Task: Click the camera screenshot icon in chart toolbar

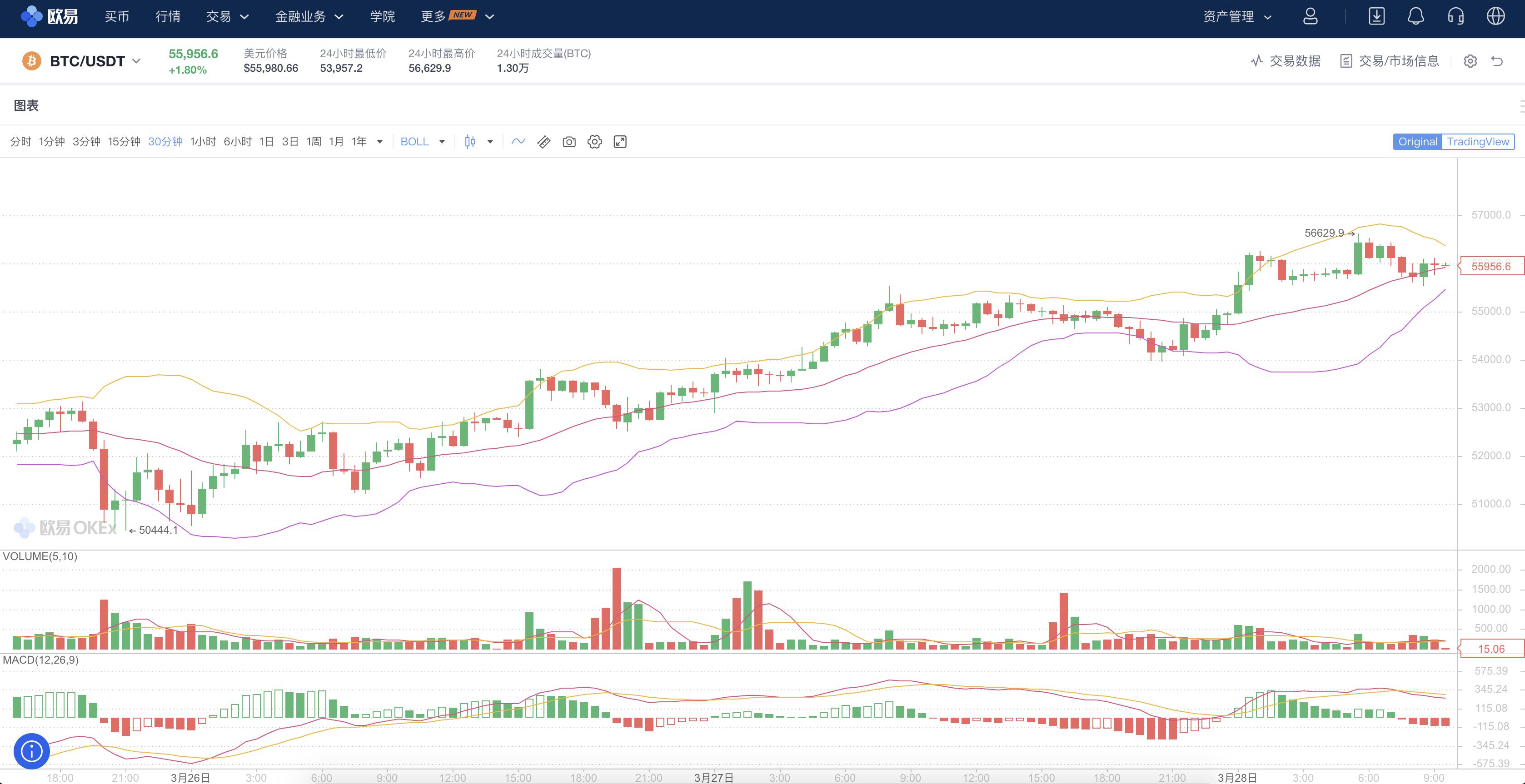Action: point(569,142)
